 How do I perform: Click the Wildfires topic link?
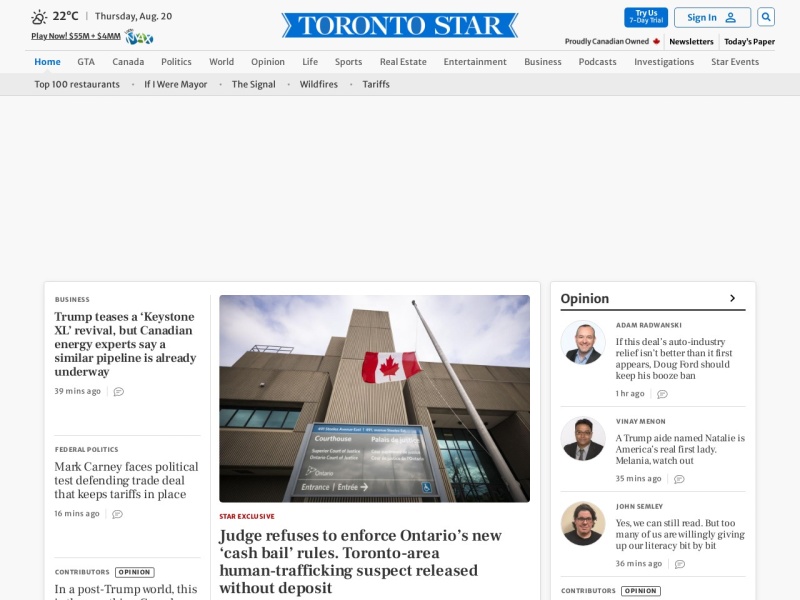(319, 84)
